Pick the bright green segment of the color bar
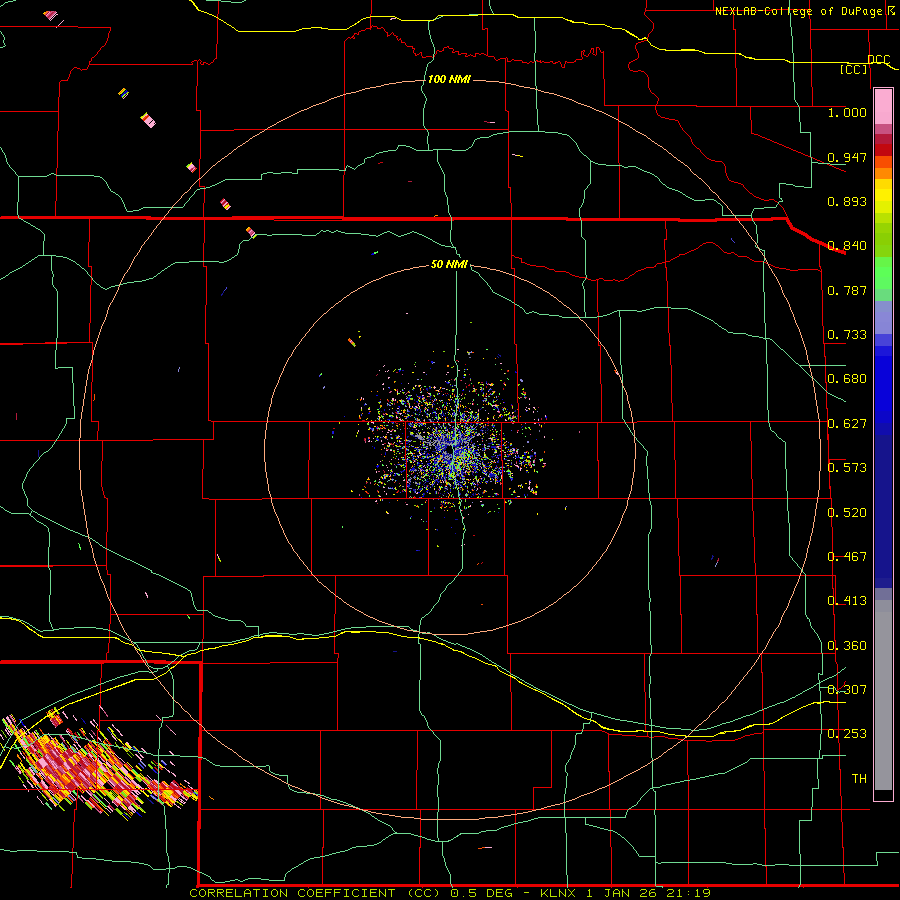Screen dimensions: 900x900 (x=883, y=273)
